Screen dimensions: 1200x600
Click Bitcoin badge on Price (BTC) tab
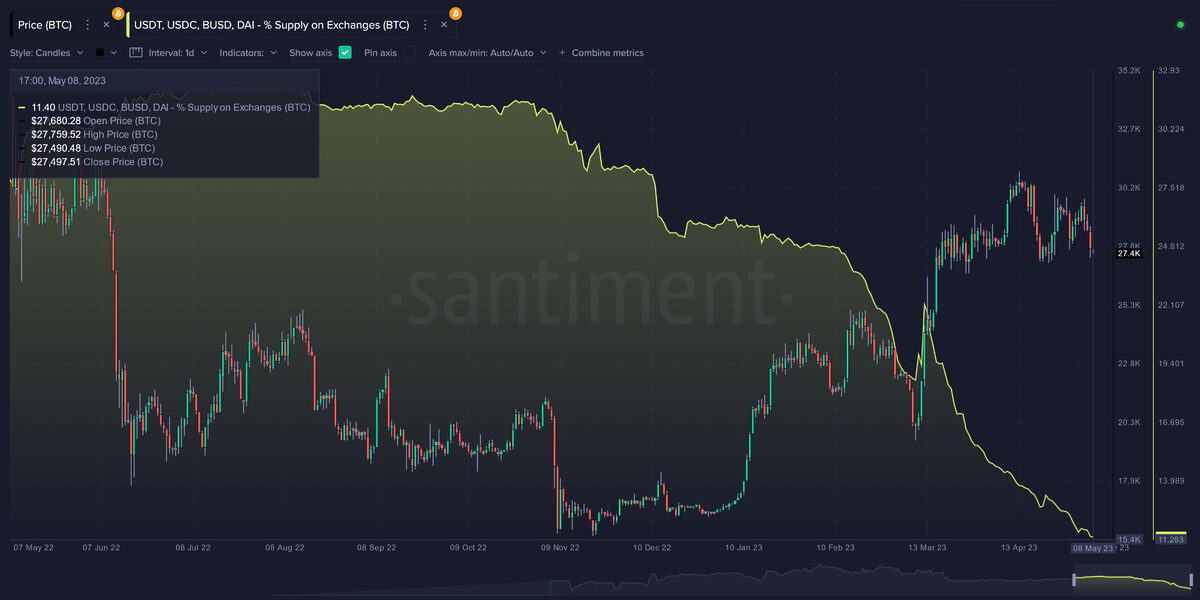(118, 13)
